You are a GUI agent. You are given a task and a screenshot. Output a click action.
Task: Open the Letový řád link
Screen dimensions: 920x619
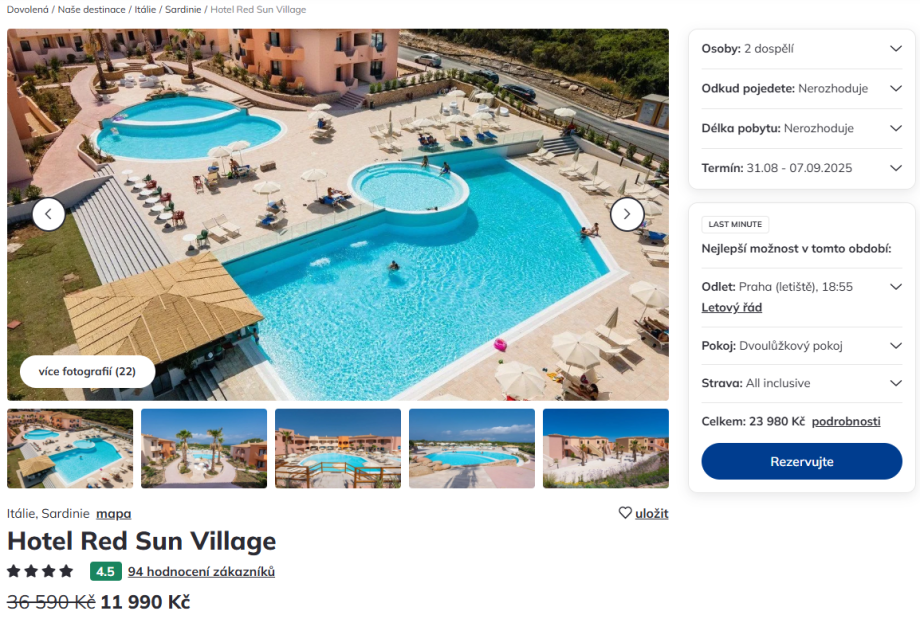tap(732, 307)
